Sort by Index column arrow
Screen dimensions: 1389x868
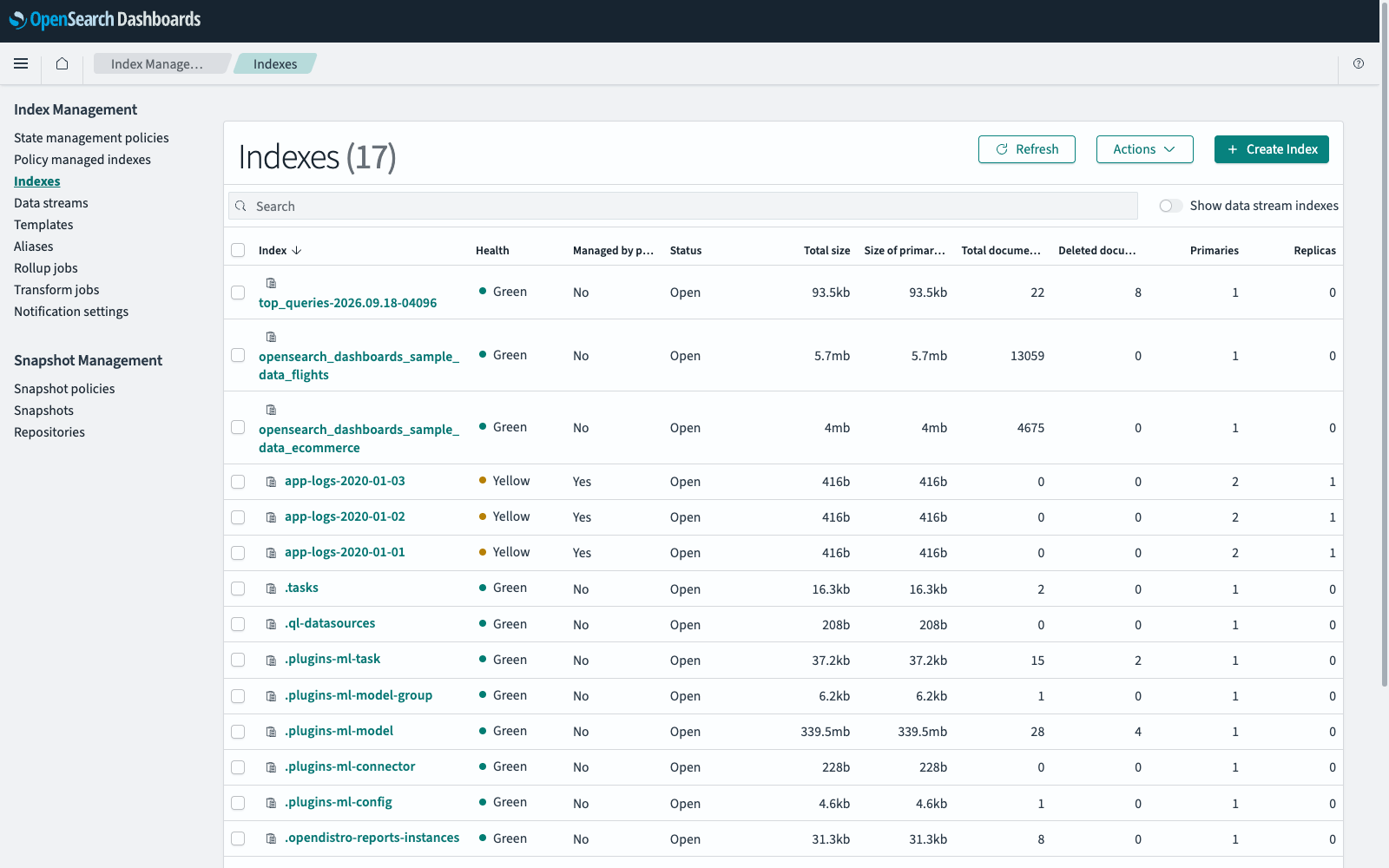click(x=297, y=250)
